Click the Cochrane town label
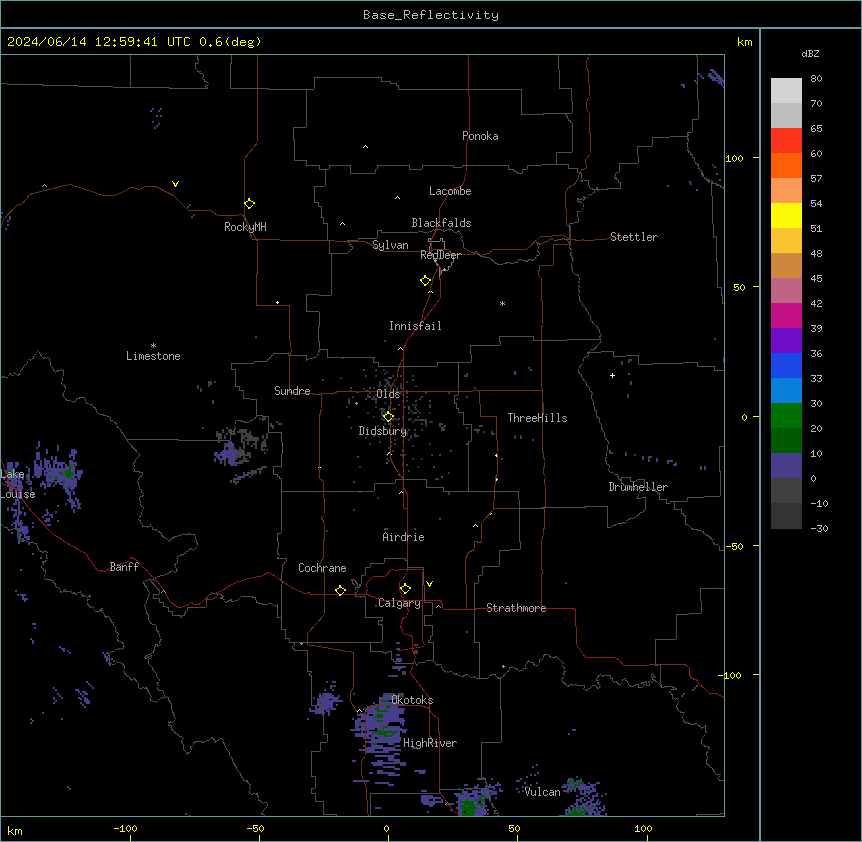The height and width of the screenshot is (842, 862). point(322,568)
